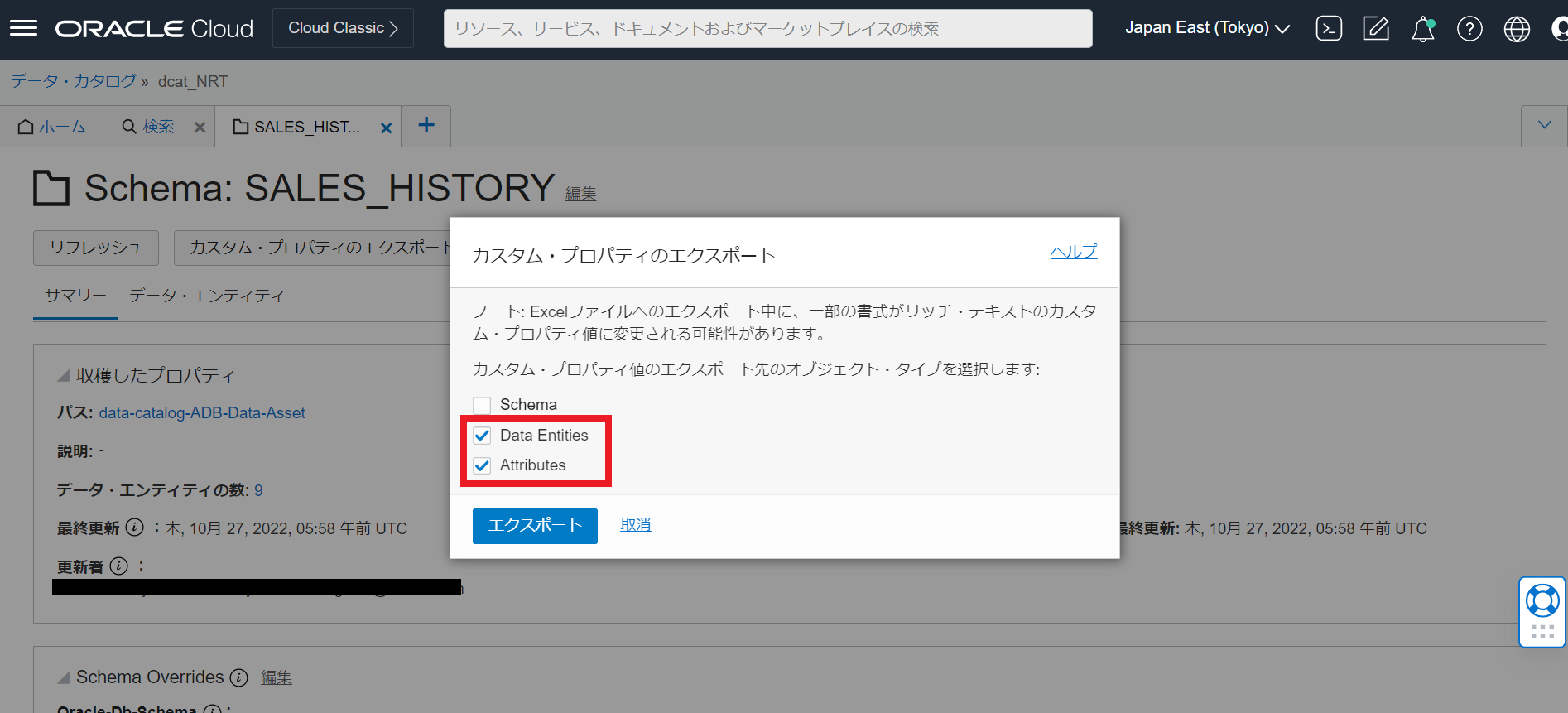Click the 取消 cancel link
This screenshot has height=713, width=1568.
[635, 525]
